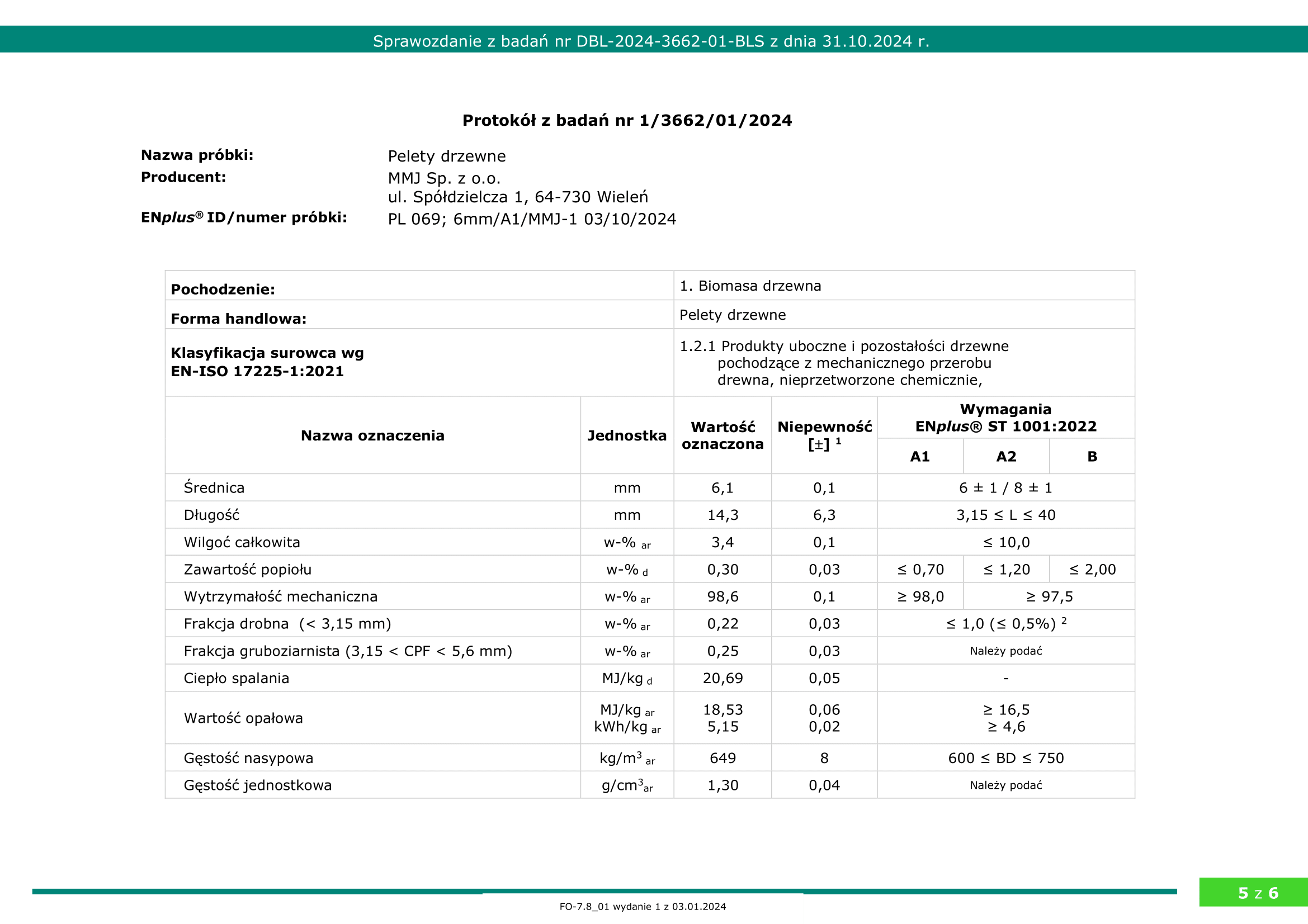Click the A2 requirements column header
This screenshot has height=924, width=1308.
(1006, 457)
